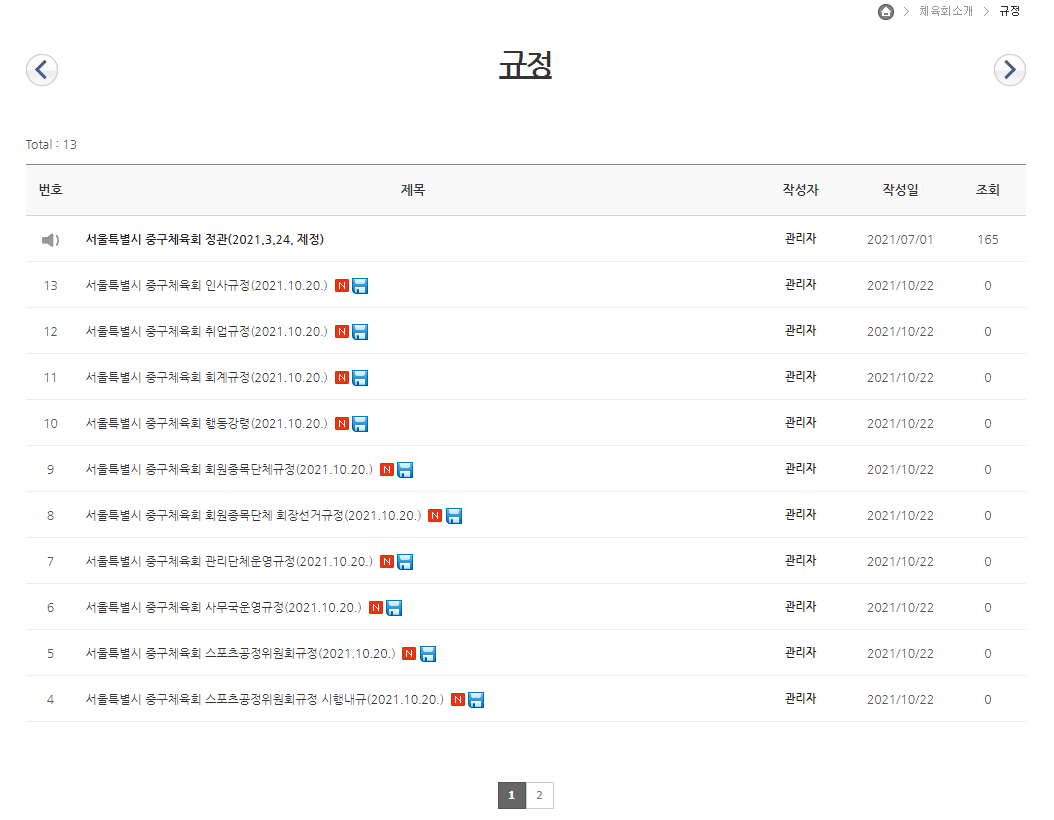The width and height of the screenshot is (1054, 820).
Task: Click the home icon in breadcrumb
Action: pos(886,12)
